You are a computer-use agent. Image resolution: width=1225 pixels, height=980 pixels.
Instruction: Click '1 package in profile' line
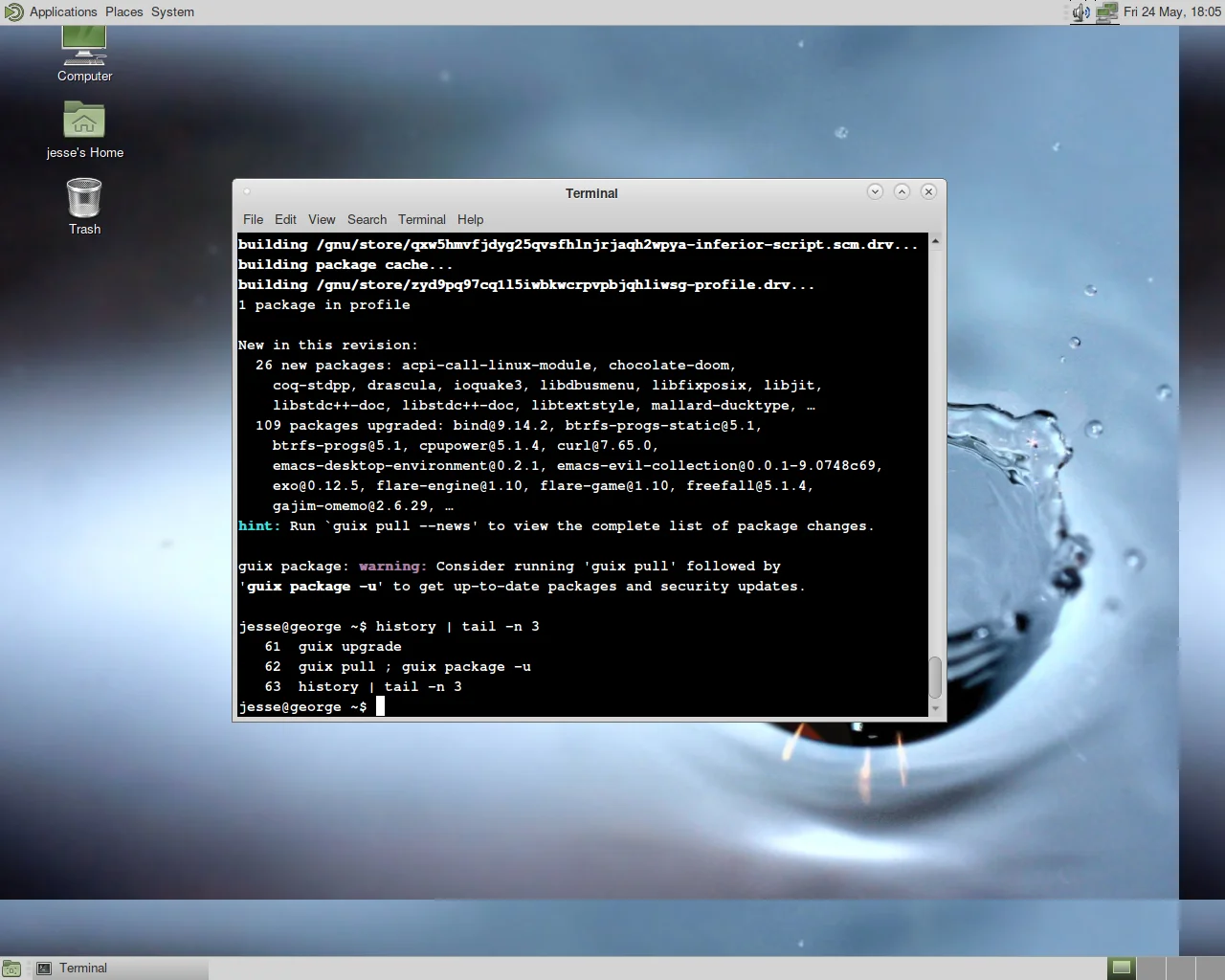coord(324,304)
